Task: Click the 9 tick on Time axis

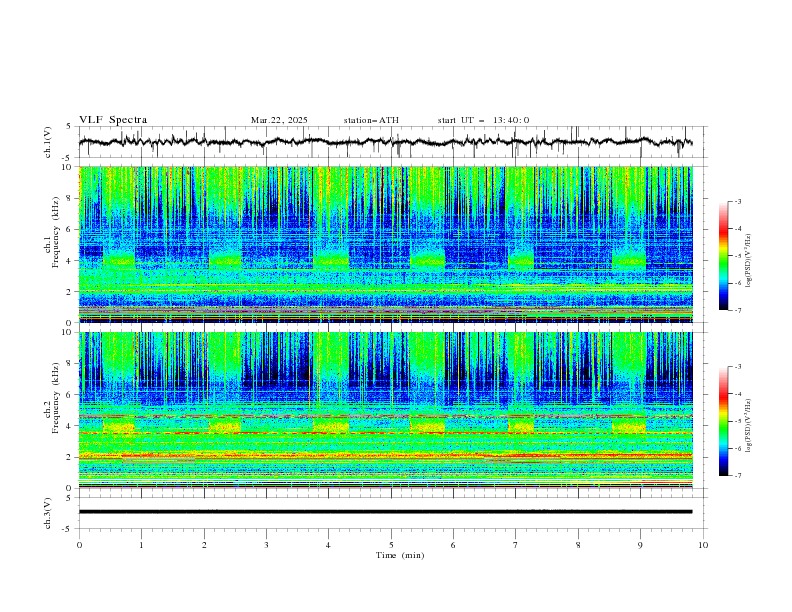Action: point(640,545)
